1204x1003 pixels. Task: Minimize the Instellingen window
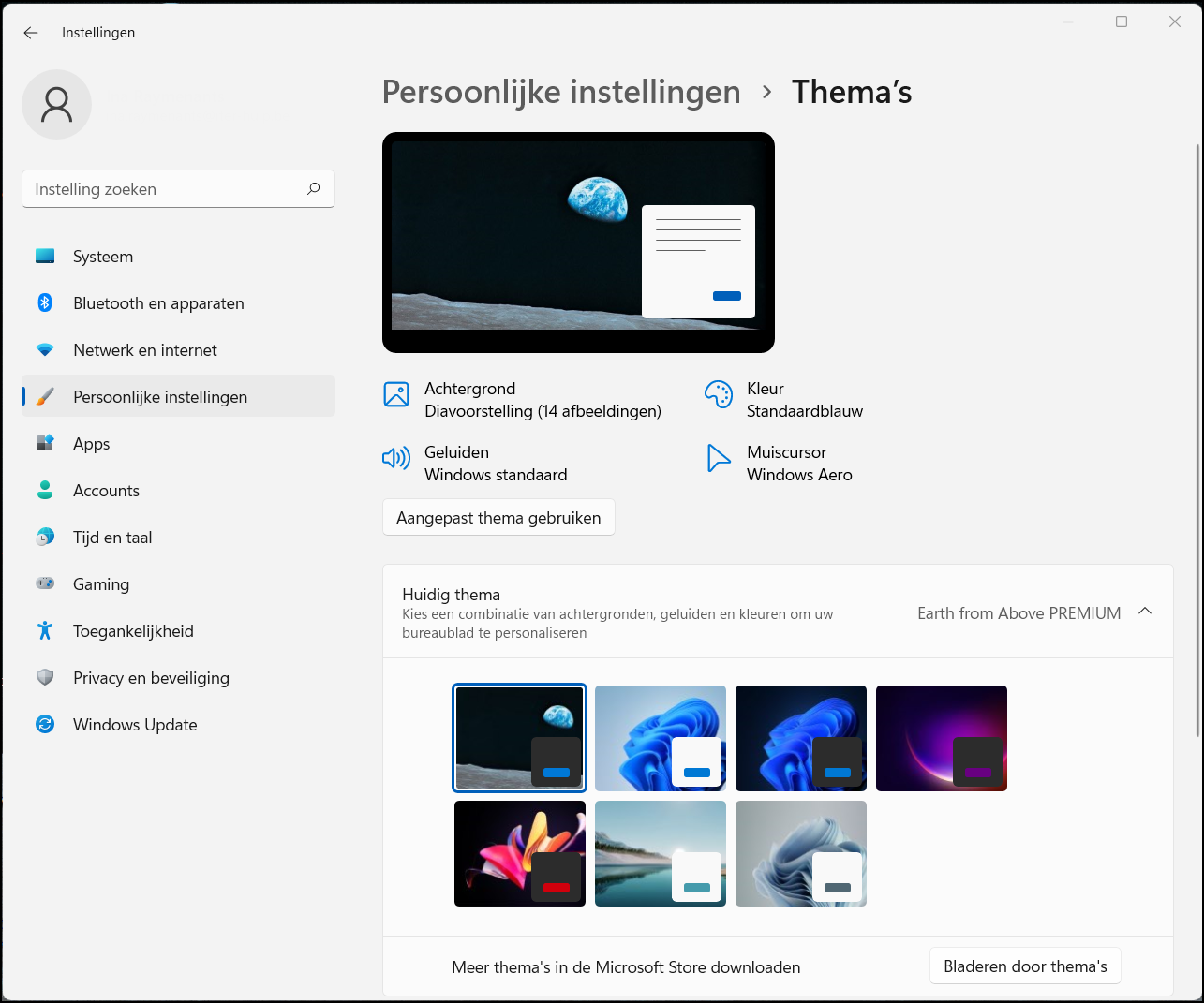click(1068, 22)
